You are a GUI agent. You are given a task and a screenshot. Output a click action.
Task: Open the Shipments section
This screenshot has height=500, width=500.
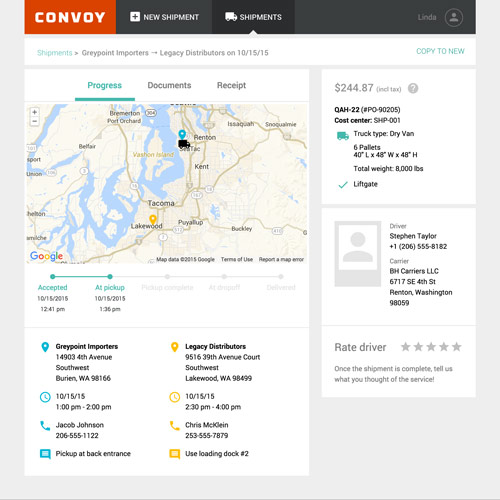click(253, 17)
